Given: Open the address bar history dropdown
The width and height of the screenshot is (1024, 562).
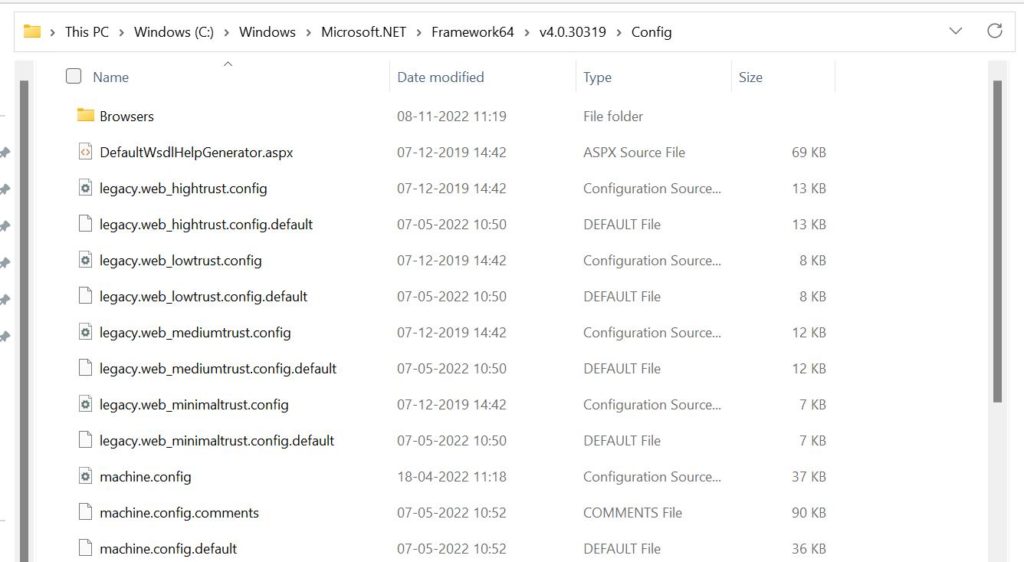Looking at the screenshot, I should tap(956, 31).
